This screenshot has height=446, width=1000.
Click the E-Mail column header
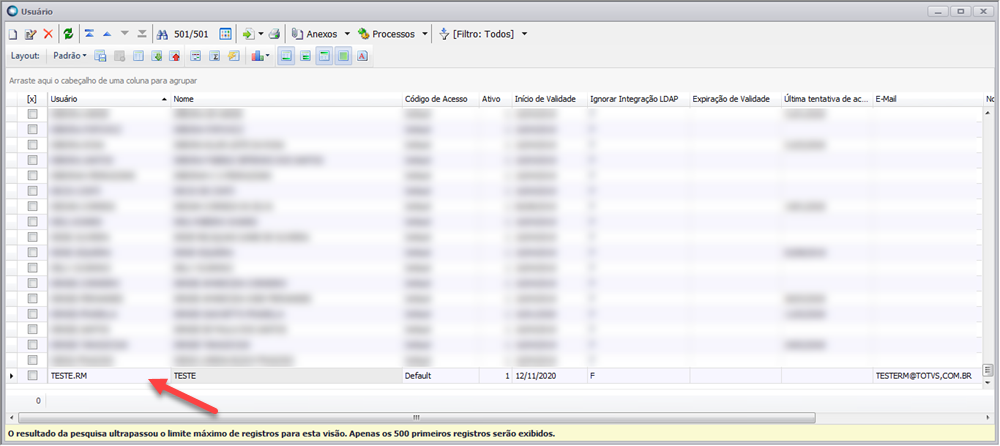[x=928, y=99]
